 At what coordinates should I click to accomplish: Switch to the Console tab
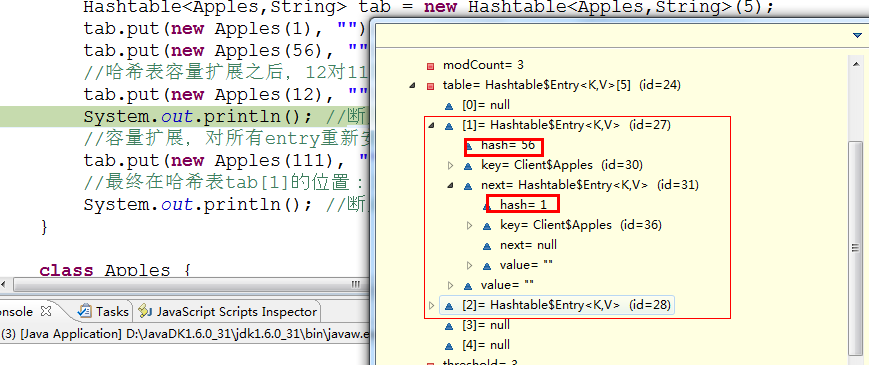[x=17, y=311]
